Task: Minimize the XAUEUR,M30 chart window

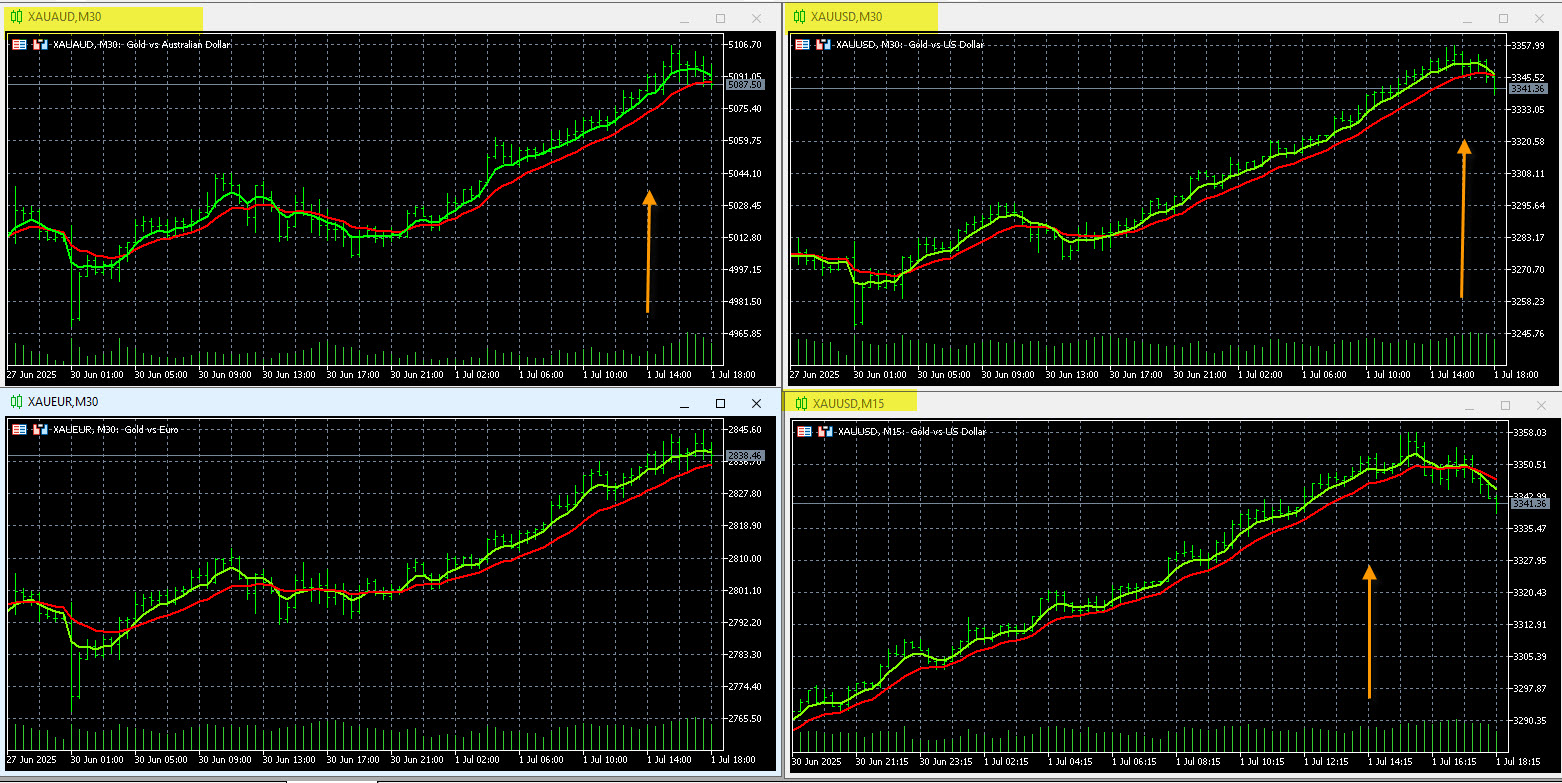Action: point(684,404)
